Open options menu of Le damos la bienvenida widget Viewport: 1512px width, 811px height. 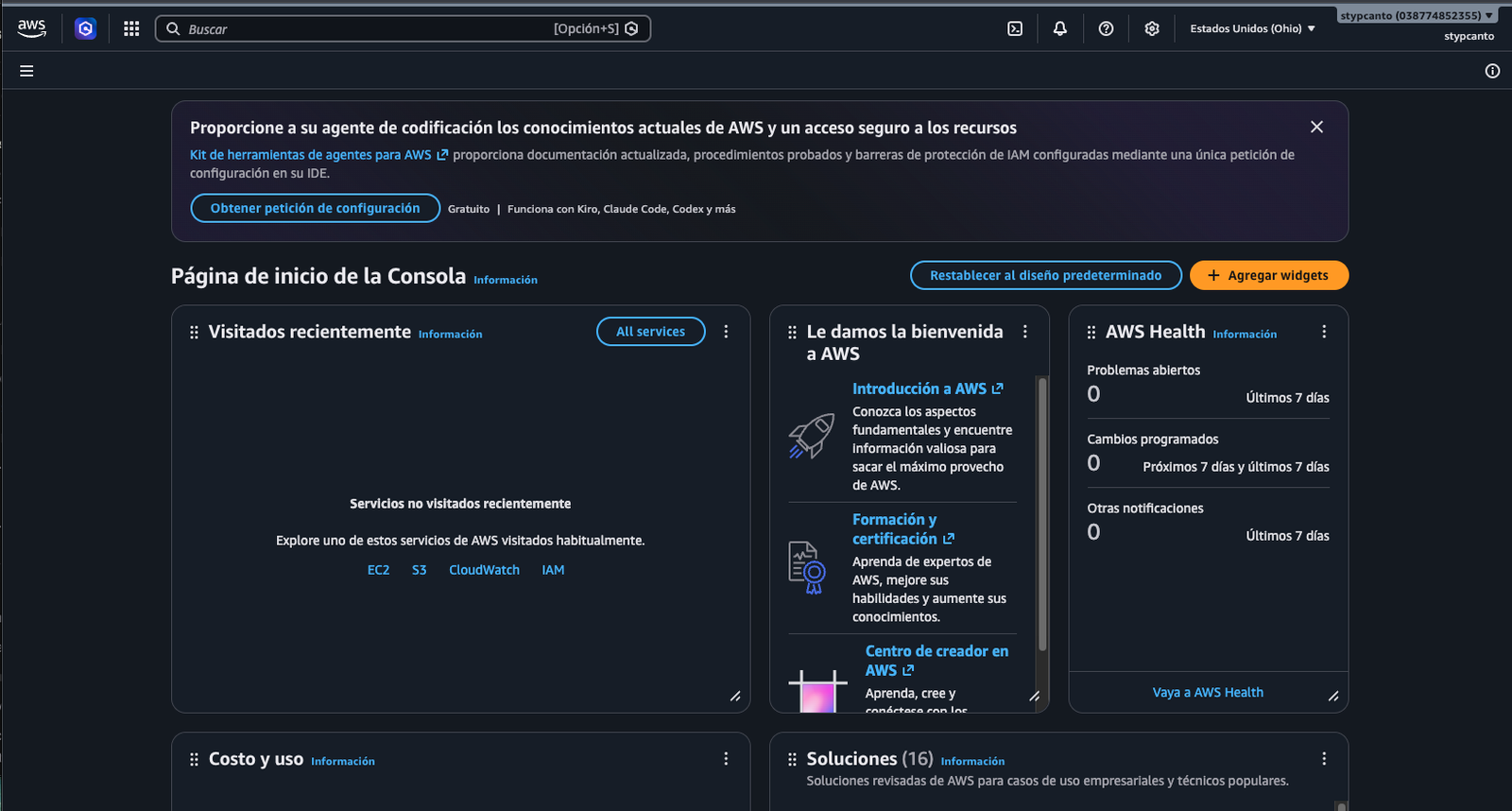click(1025, 332)
